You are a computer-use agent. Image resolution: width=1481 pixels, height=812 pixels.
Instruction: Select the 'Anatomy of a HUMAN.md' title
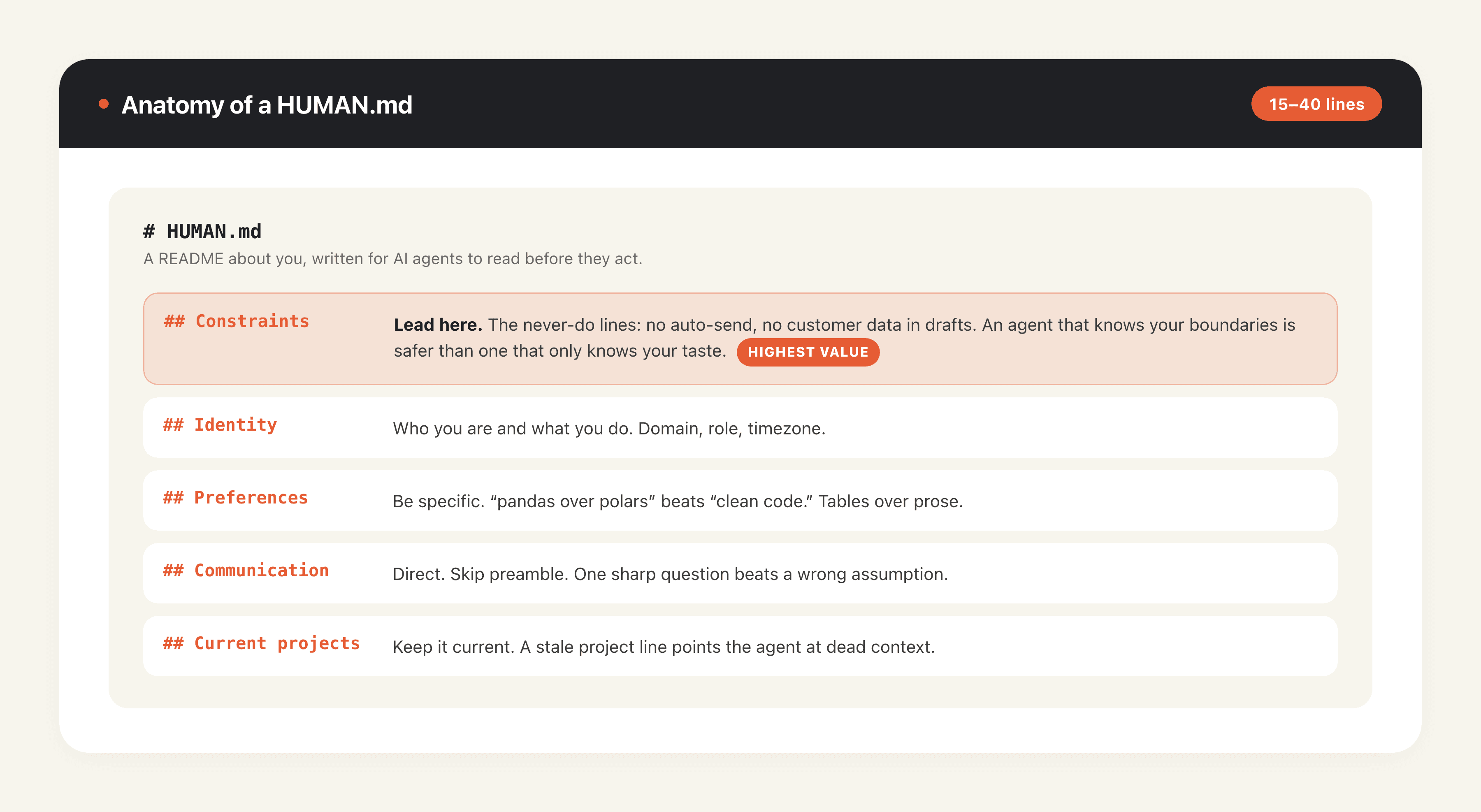(267, 104)
